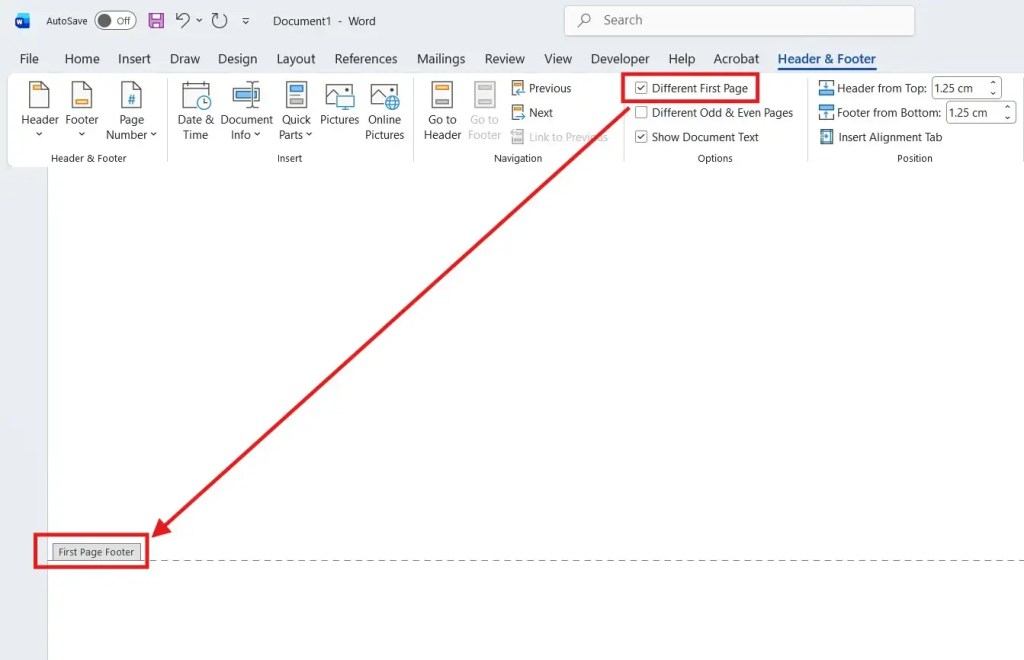Increase Header from Top using the stepper

pyautogui.click(x=993, y=82)
